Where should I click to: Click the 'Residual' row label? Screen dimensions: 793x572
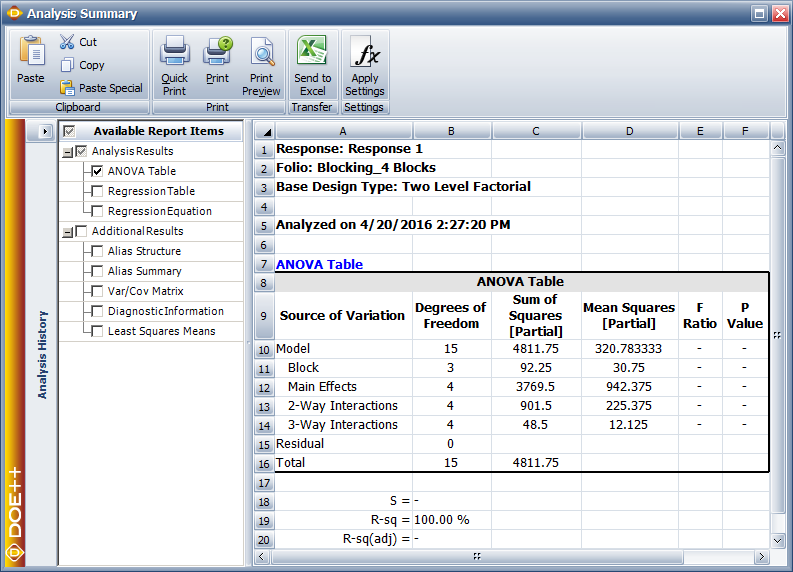(300, 444)
